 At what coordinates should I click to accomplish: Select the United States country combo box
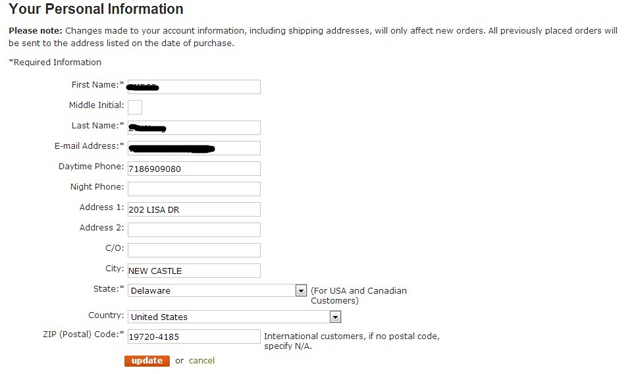pyautogui.click(x=235, y=317)
